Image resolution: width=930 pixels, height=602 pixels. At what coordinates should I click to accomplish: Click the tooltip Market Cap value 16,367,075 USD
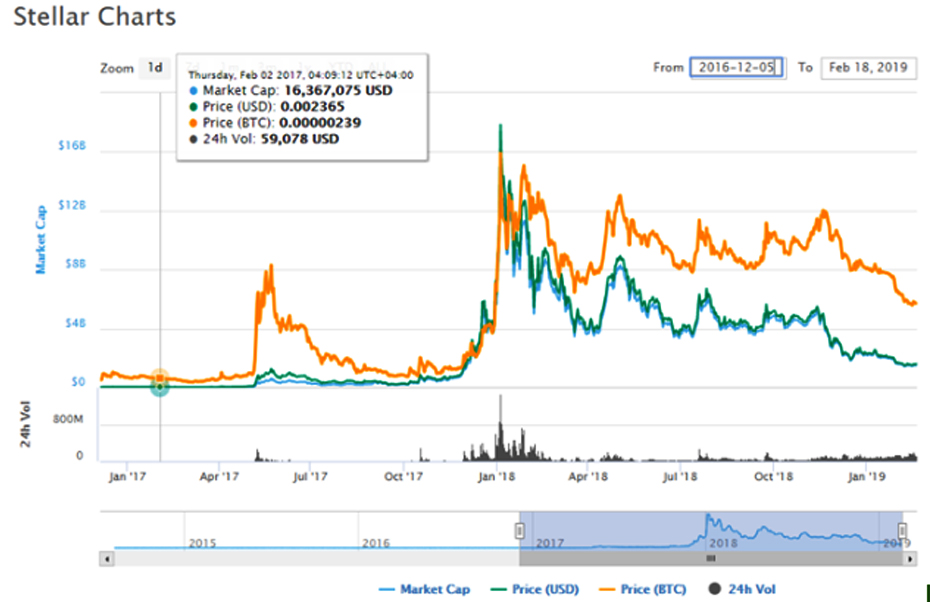[338, 91]
